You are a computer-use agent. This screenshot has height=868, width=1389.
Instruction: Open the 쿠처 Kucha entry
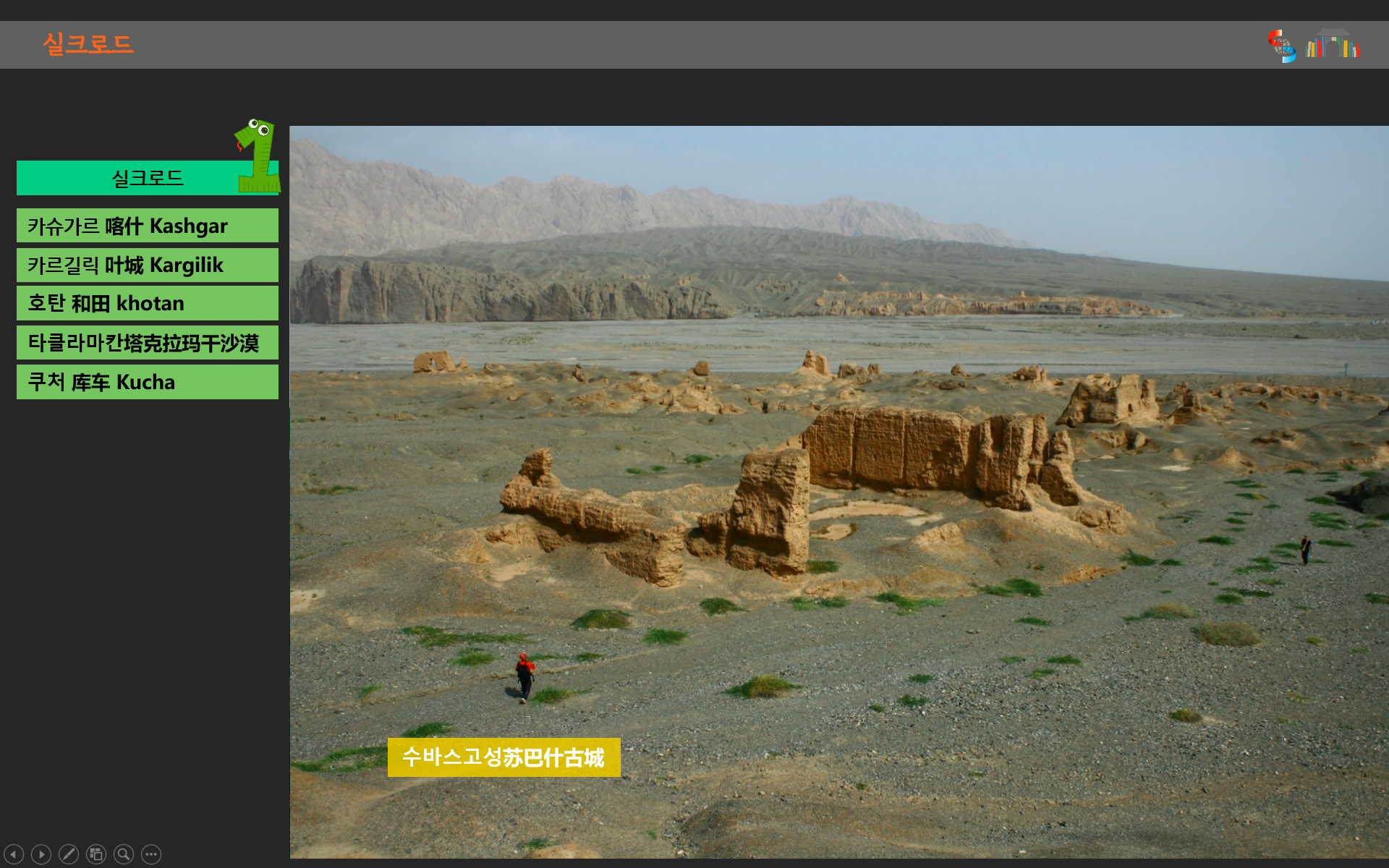tap(147, 382)
